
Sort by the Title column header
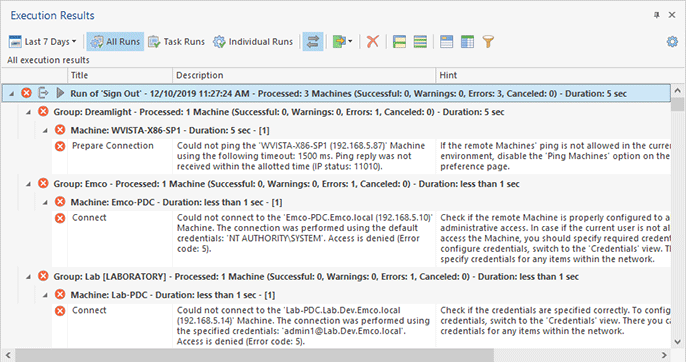(x=120, y=75)
